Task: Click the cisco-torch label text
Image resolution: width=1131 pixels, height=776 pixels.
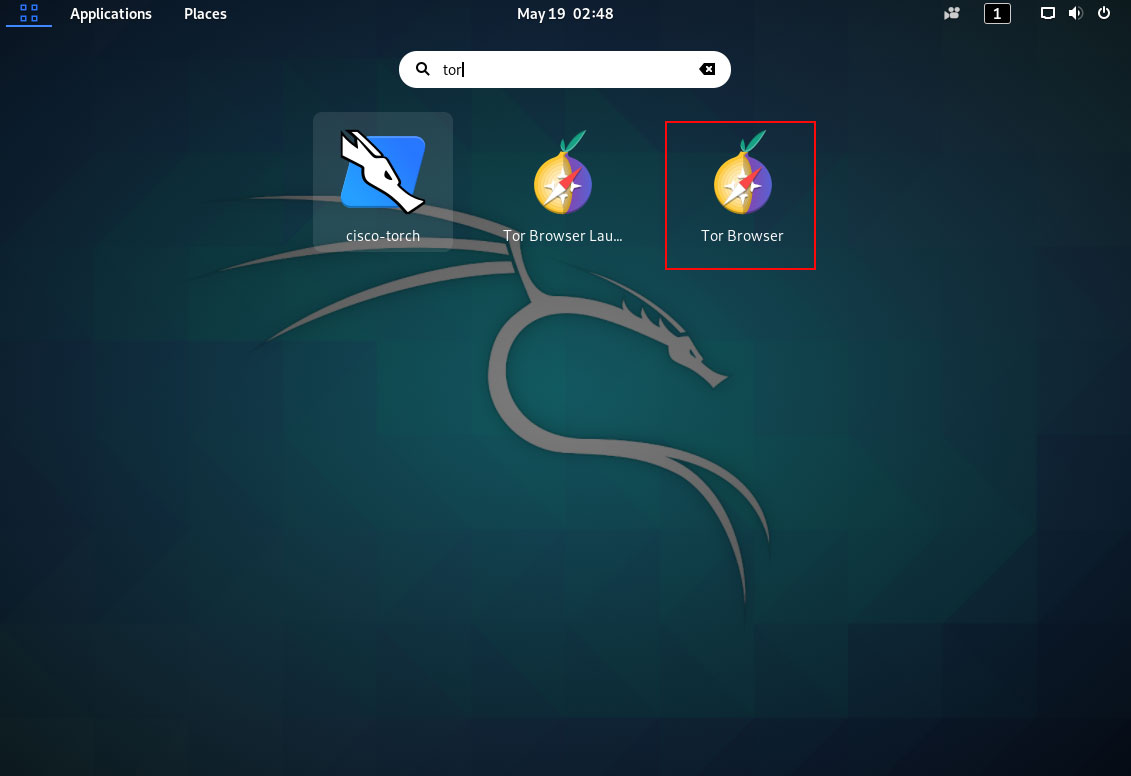Action: point(383,236)
